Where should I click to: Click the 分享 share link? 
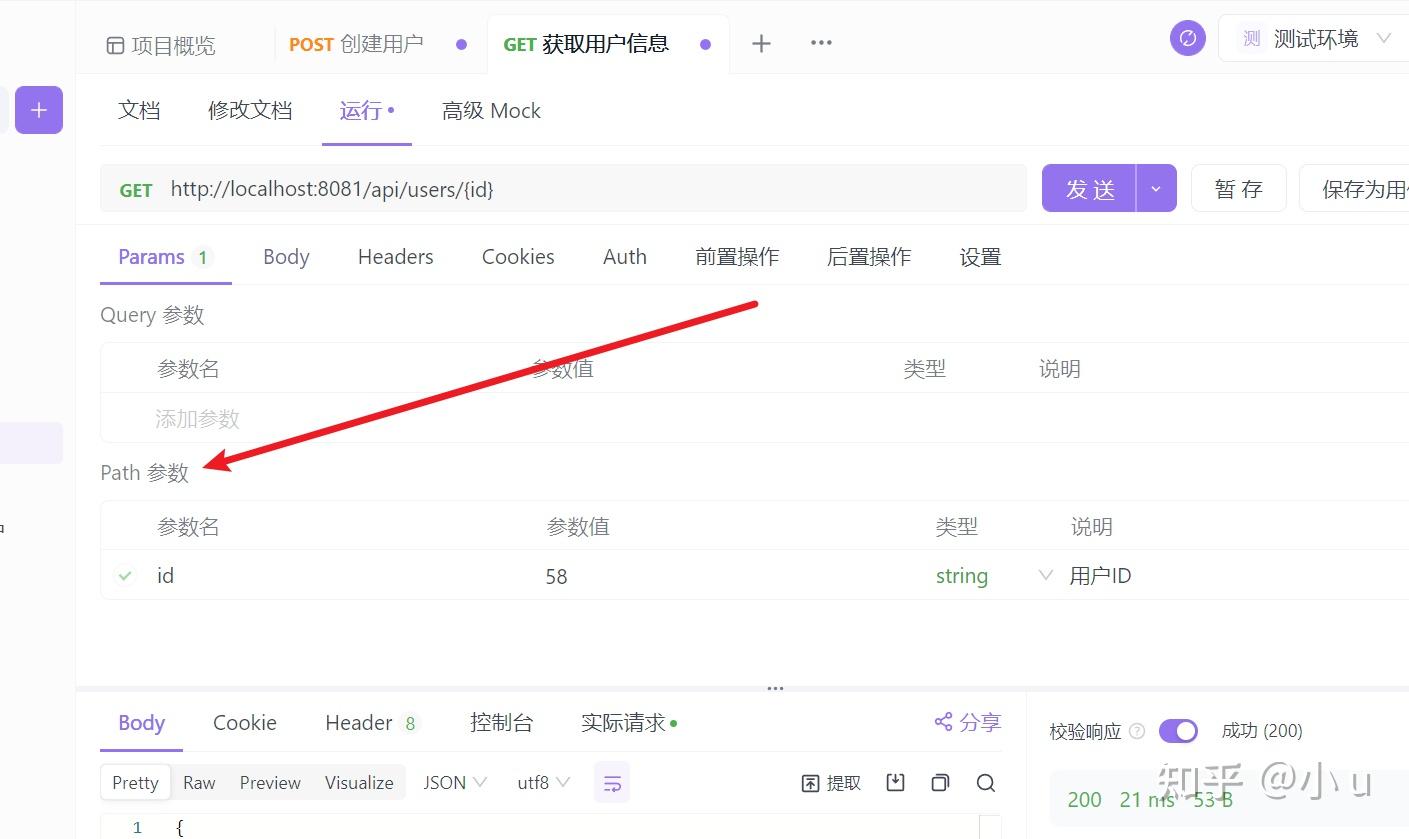click(x=966, y=722)
